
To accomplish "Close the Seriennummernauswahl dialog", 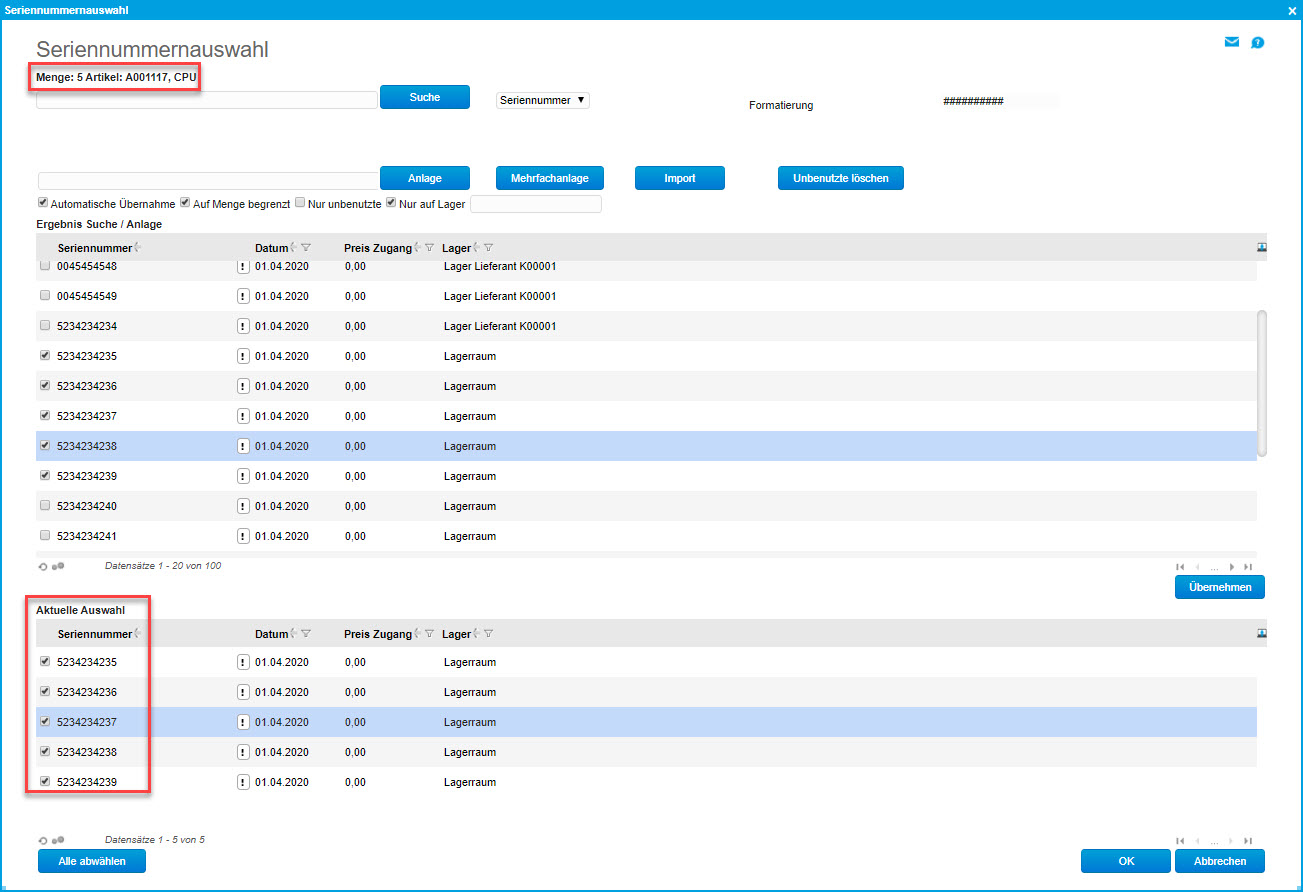I will point(1293,10).
